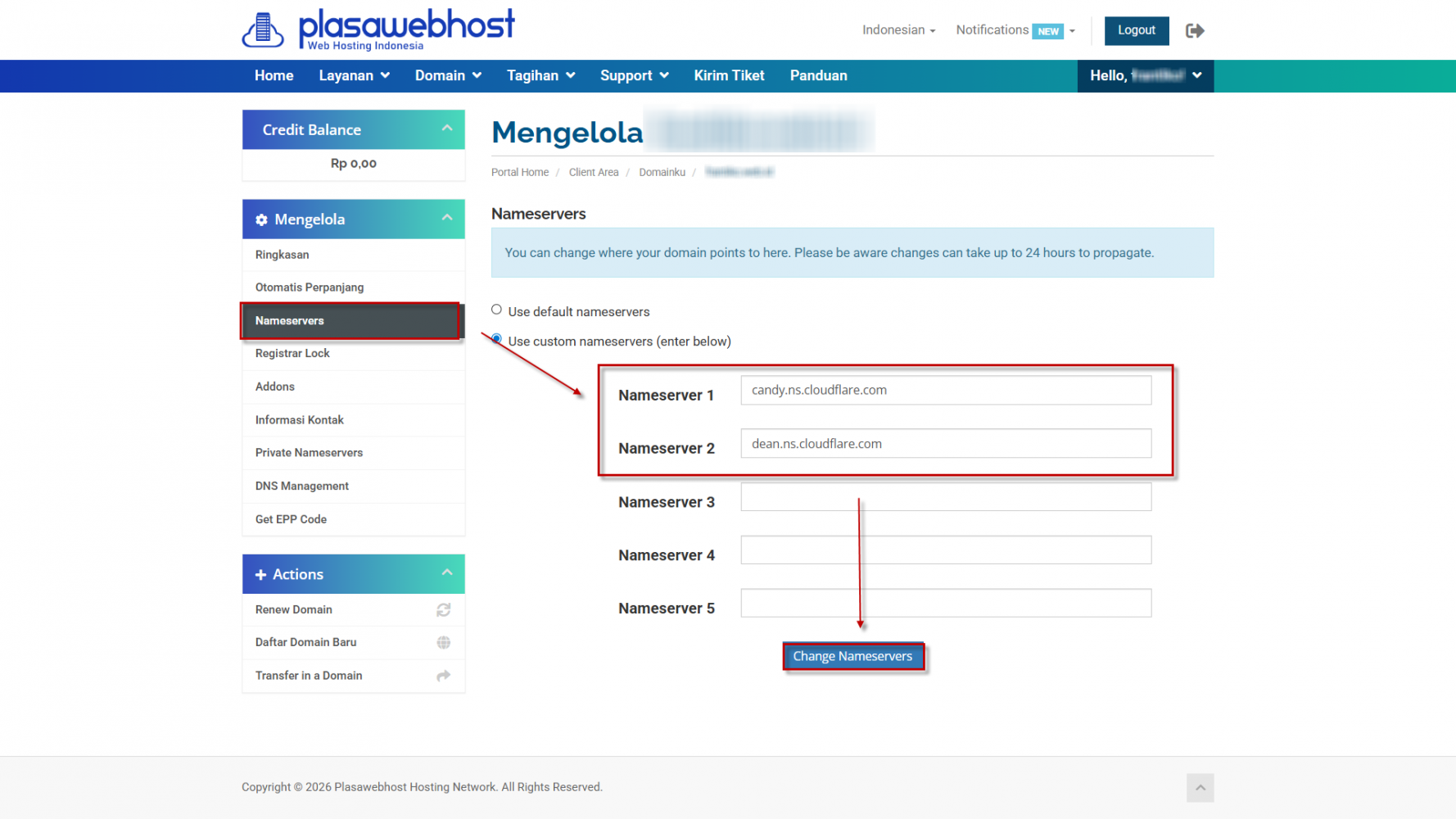Screen dimensions: 1456x819
Task: Click the Renew Domain refresh icon
Action: pos(443,610)
